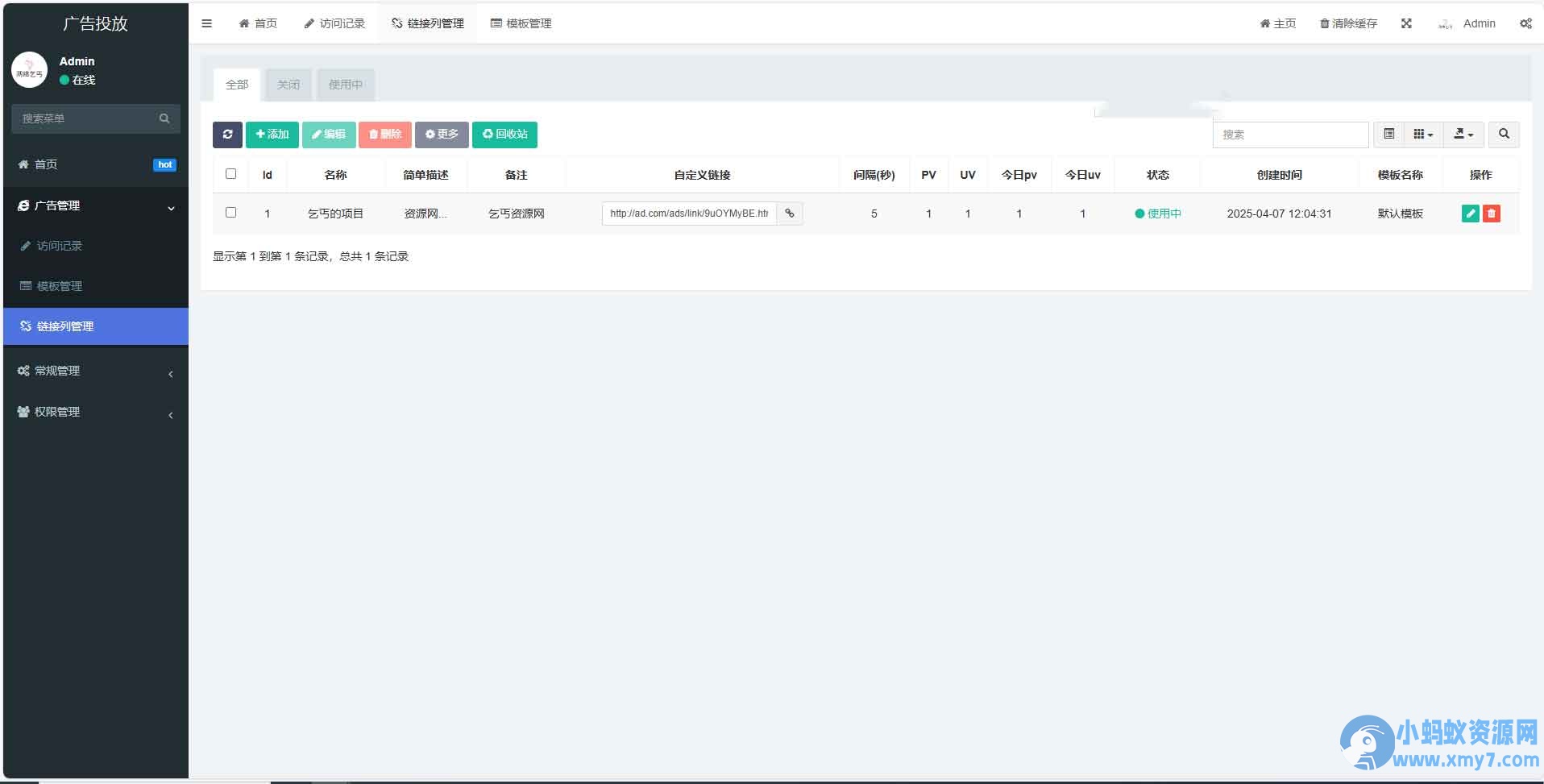
Task: Check the select-all checkbox in table header
Action: (231, 174)
